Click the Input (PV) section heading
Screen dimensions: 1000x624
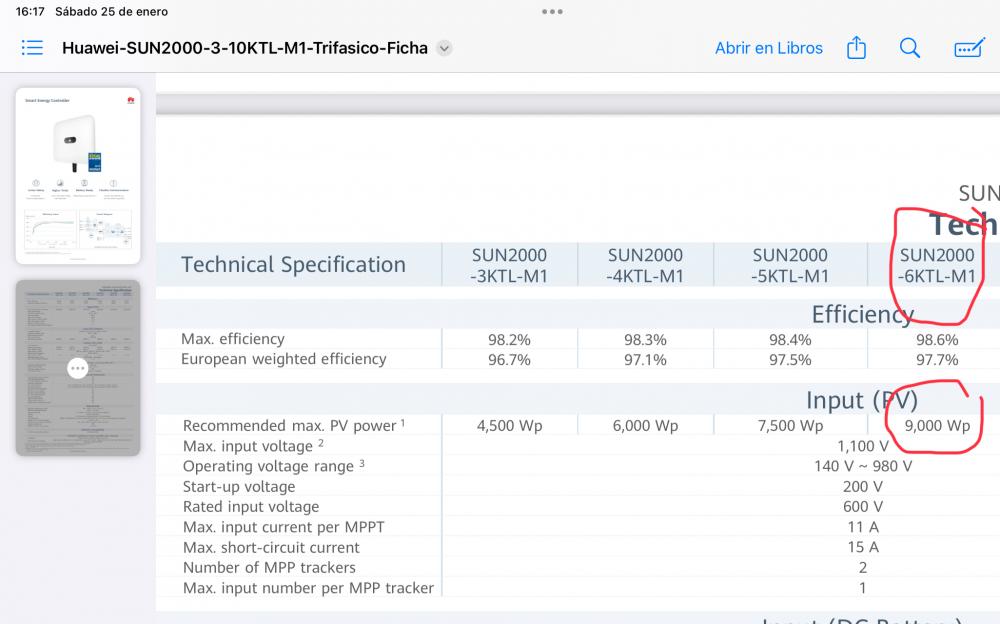(x=862, y=400)
